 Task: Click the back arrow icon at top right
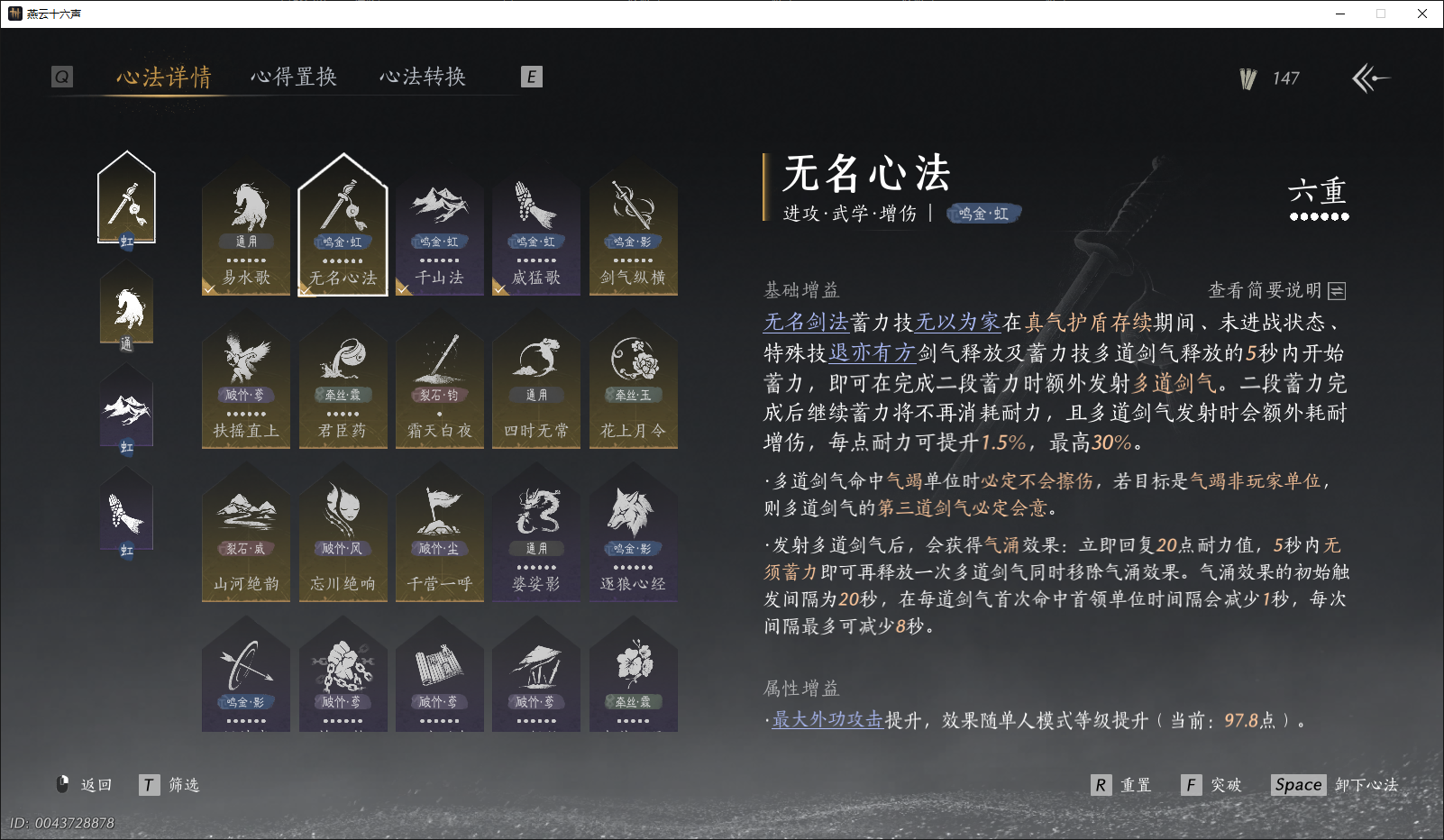pyautogui.click(x=1370, y=78)
